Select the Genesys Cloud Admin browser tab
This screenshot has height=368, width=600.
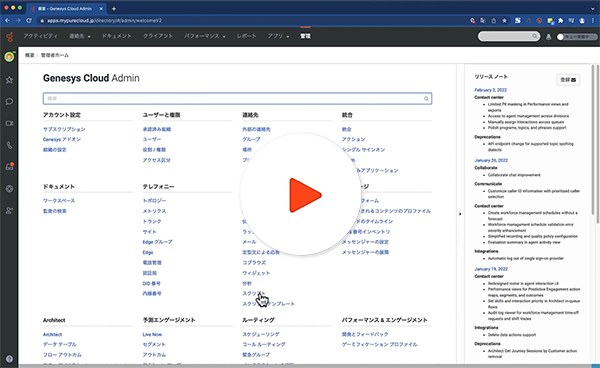click(x=67, y=8)
